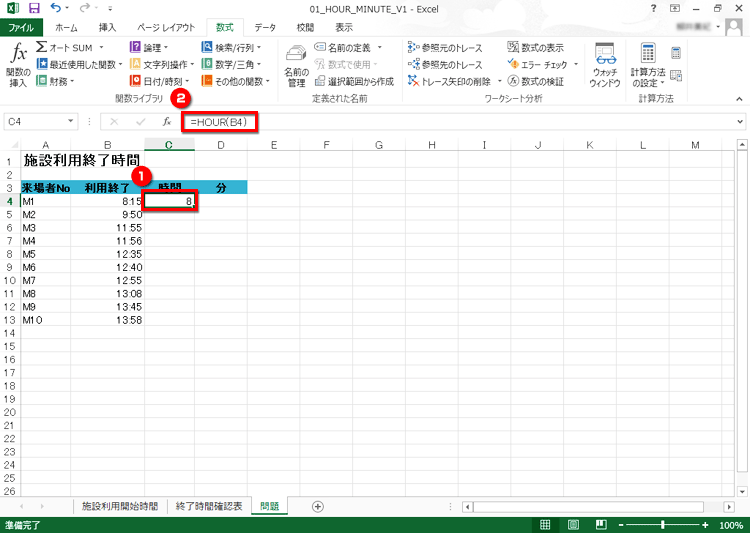Open the File (ファイル) tab

21,27
